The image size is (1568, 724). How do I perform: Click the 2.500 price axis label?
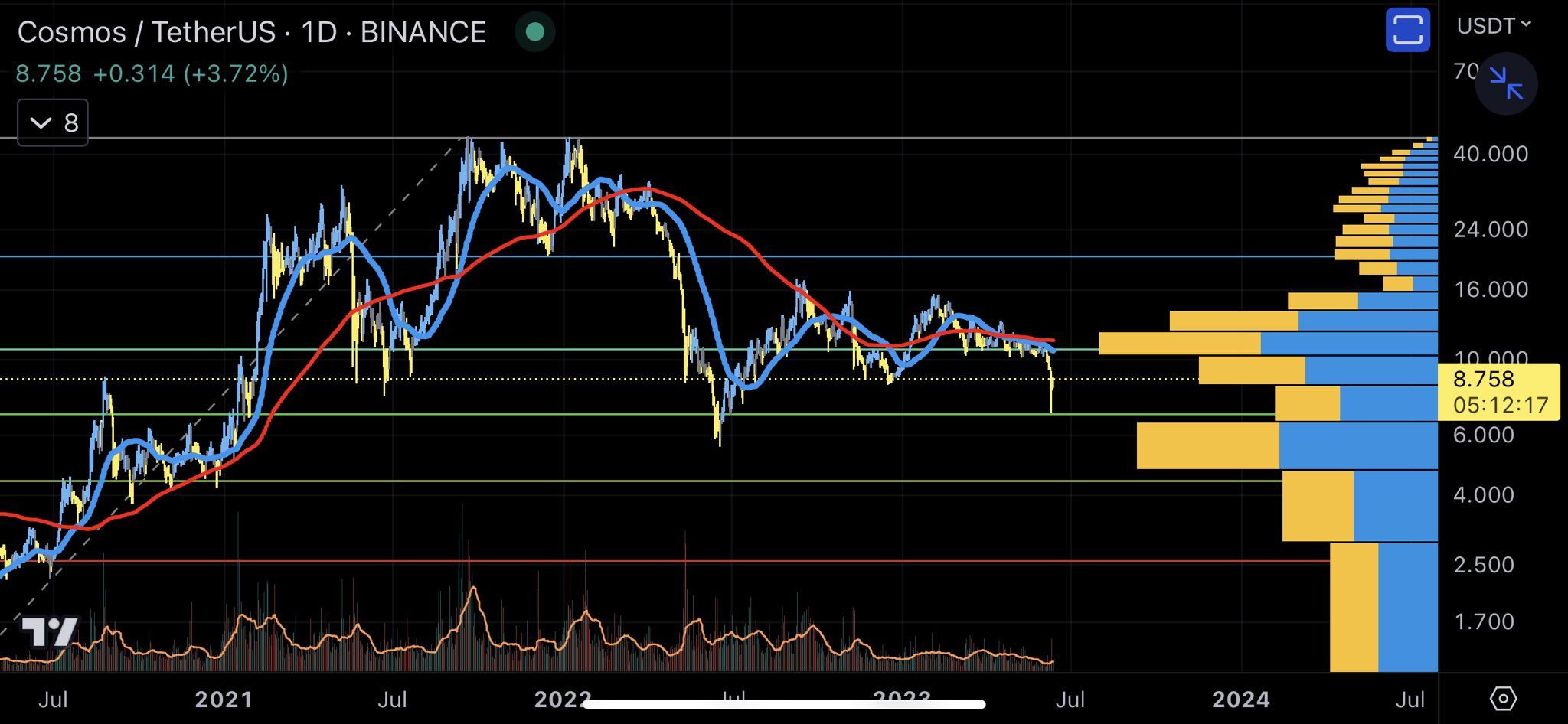(1484, 565)
